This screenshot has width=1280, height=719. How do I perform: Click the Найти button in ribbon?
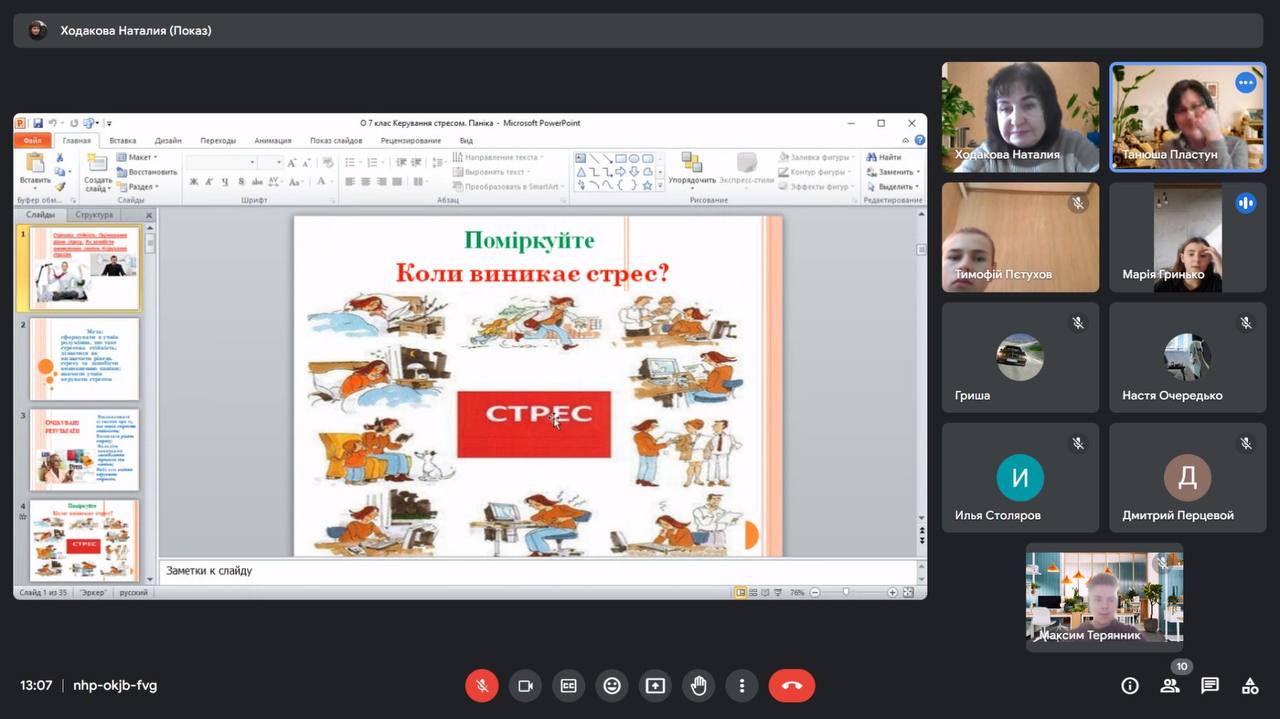tap(884, 157)
